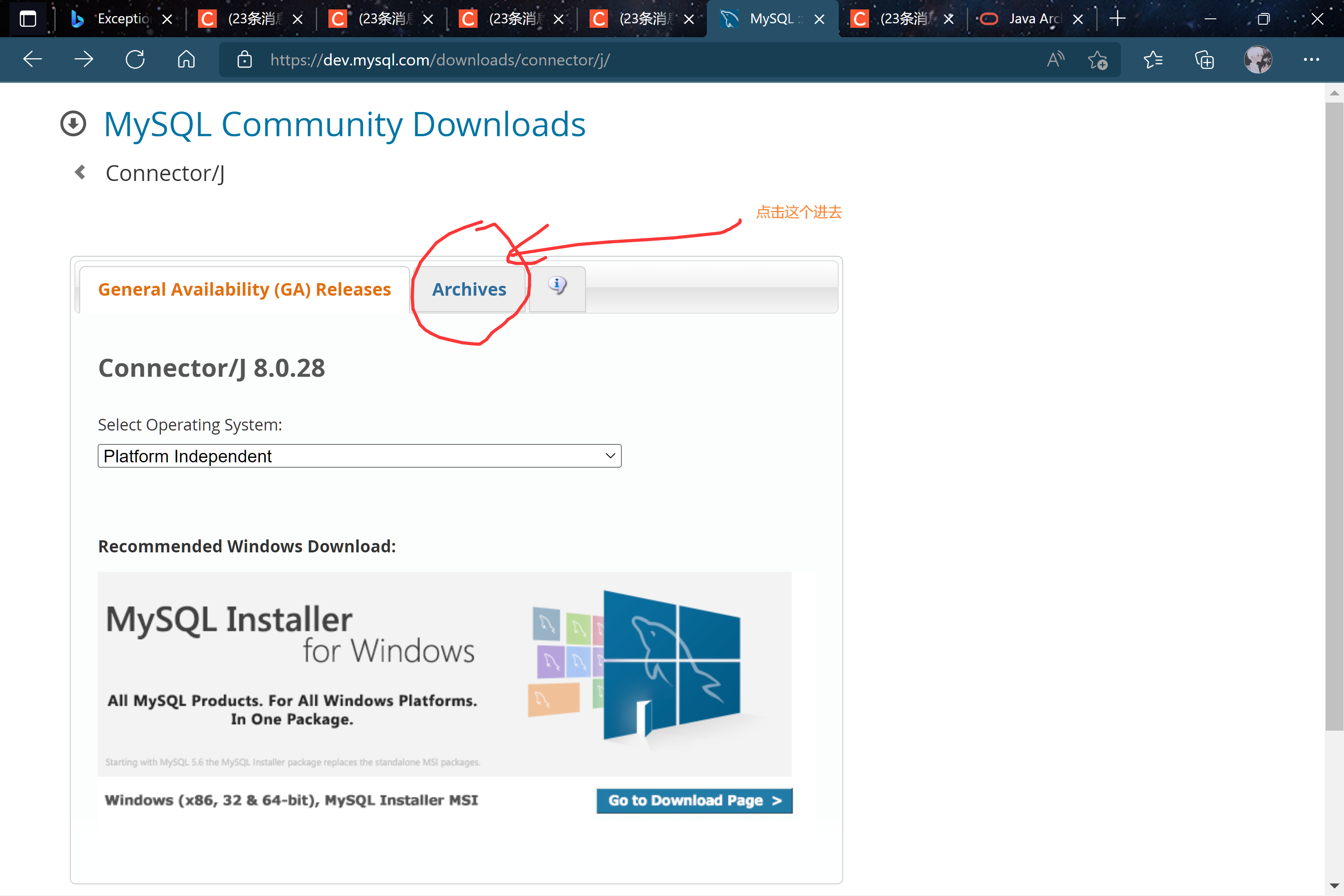This screenshot has width=1344, height=896.
Task: Open the browser home page
Action: coord(186,59)
